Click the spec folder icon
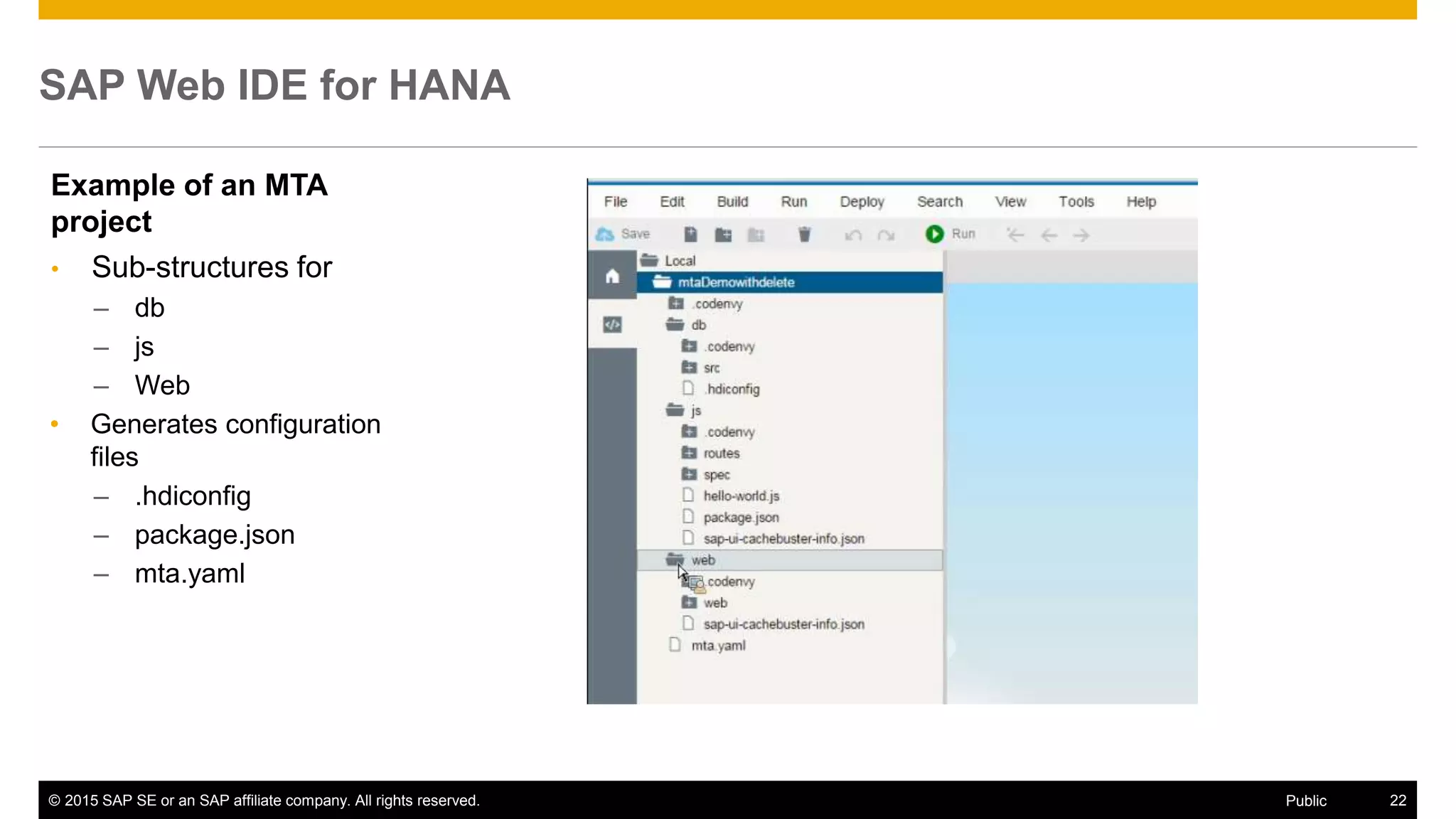1456x819 pixels. 689,473
